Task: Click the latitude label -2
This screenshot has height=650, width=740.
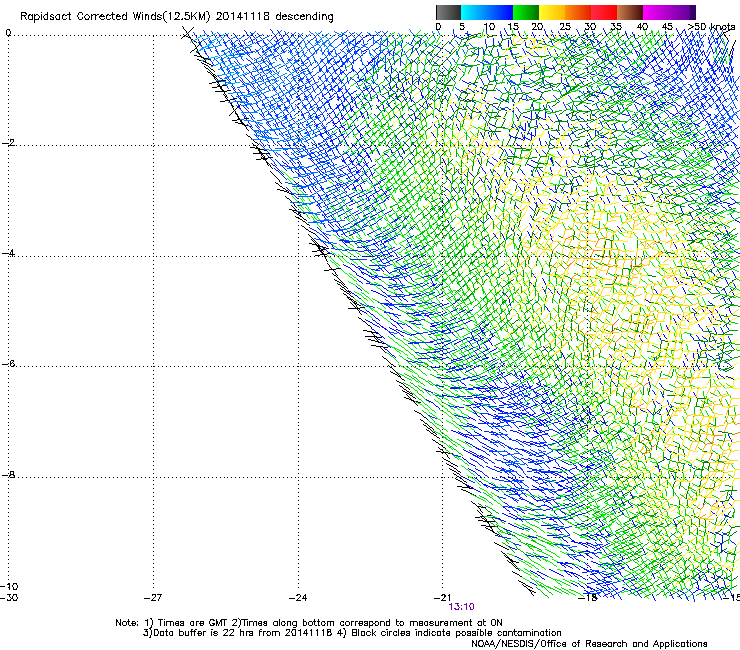Action: (x=8, y=143)
